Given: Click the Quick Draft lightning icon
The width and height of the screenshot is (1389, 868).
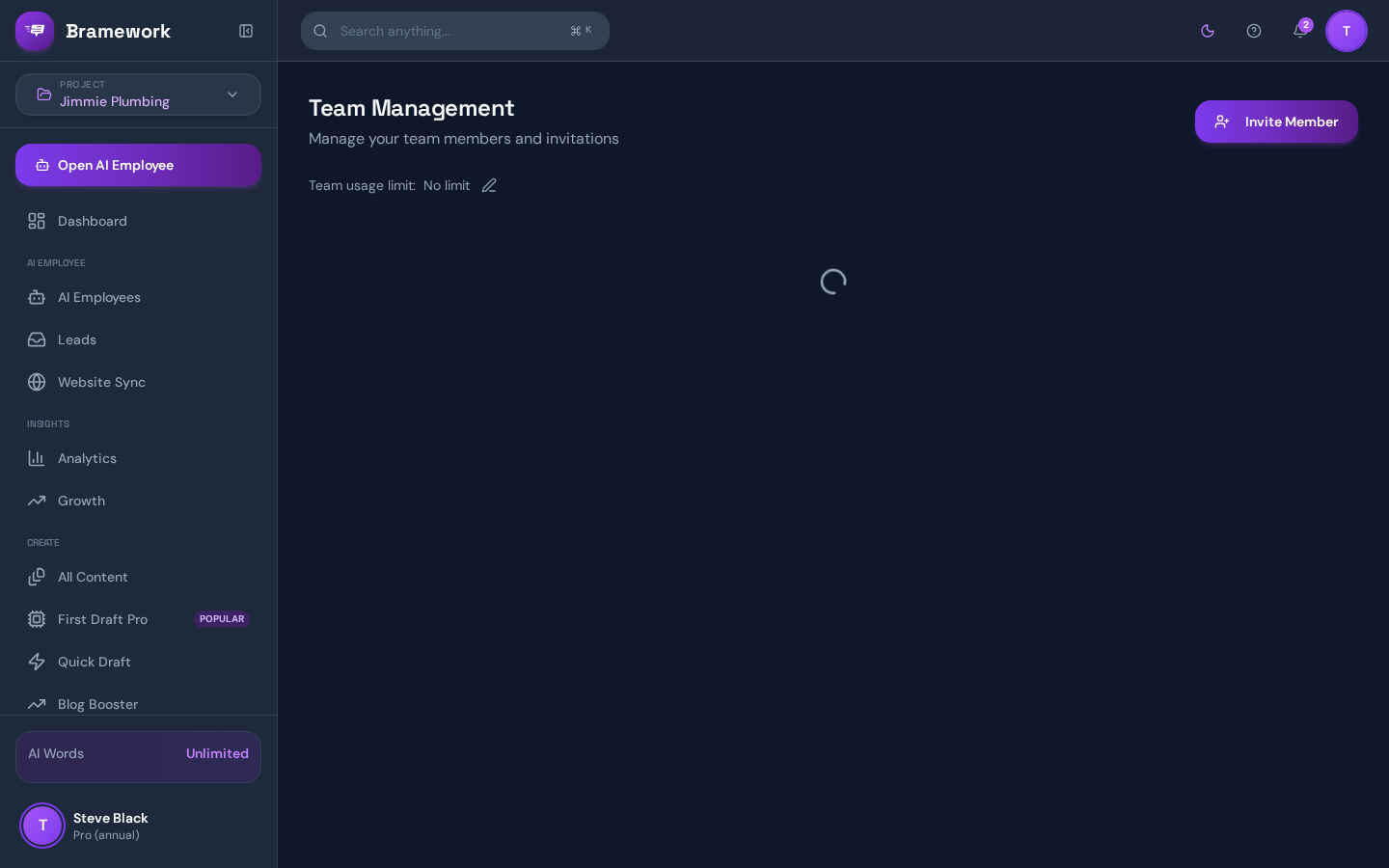Looking at the screenshot, I should click(x=37, y=662).
